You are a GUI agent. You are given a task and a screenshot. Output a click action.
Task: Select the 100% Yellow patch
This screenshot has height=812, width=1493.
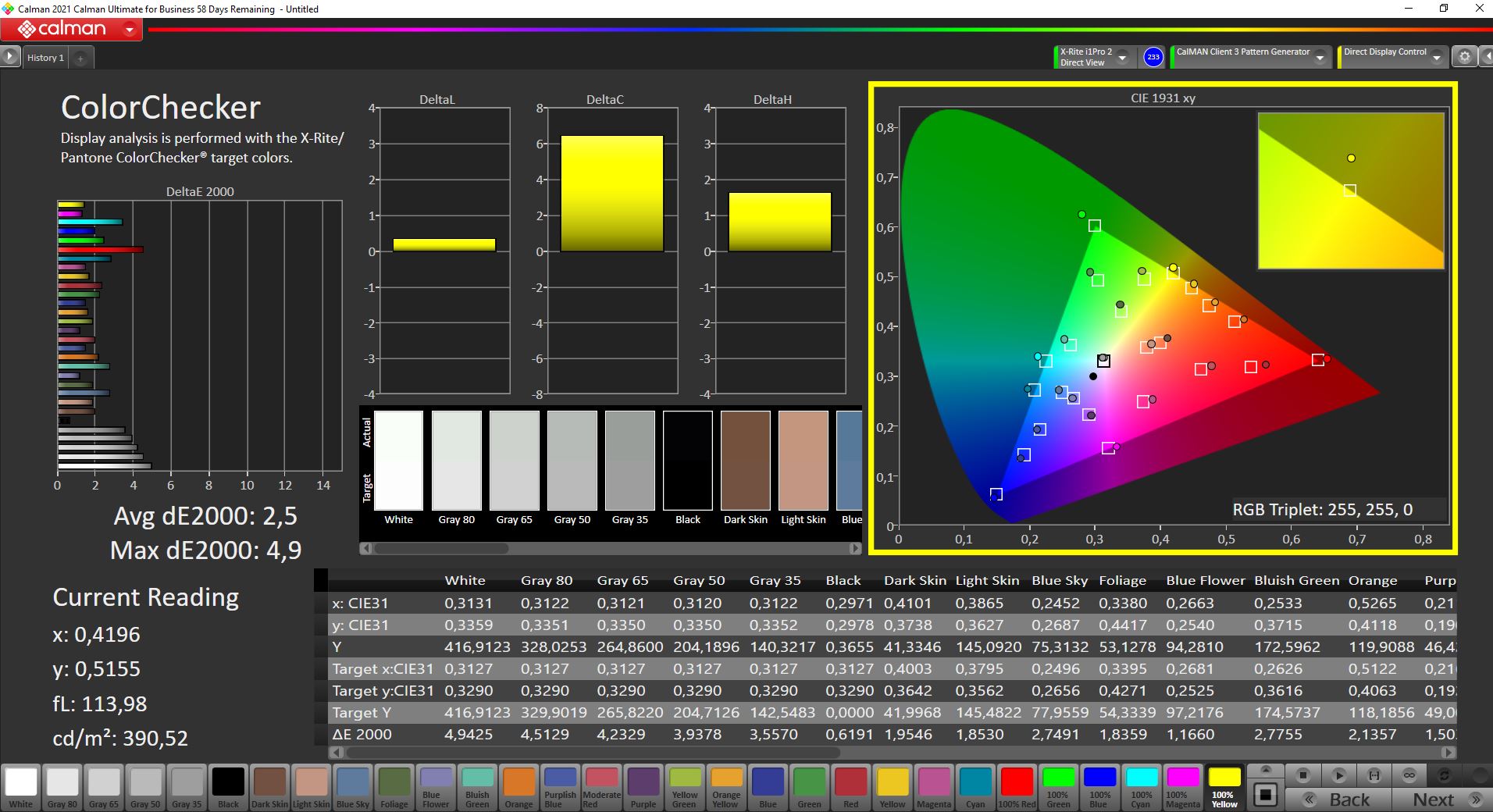pyautogui.click(x=1224, y=787)
